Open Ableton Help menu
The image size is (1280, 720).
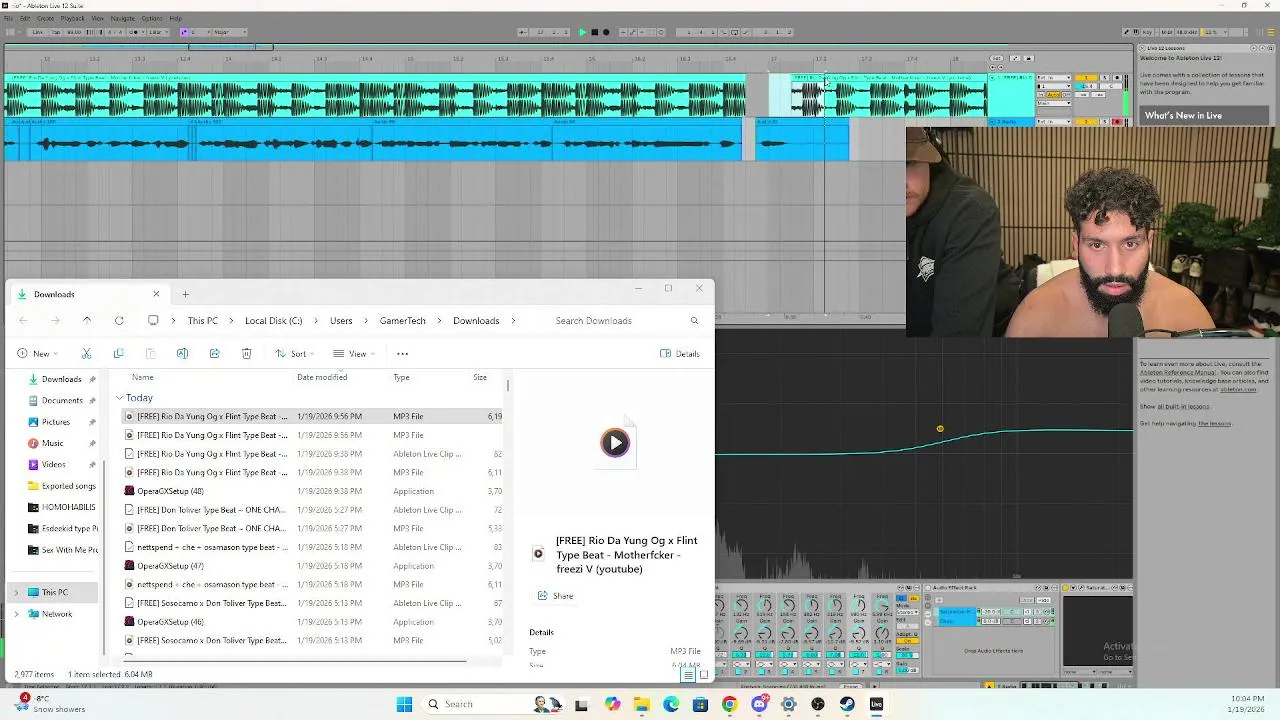[175, 18]
